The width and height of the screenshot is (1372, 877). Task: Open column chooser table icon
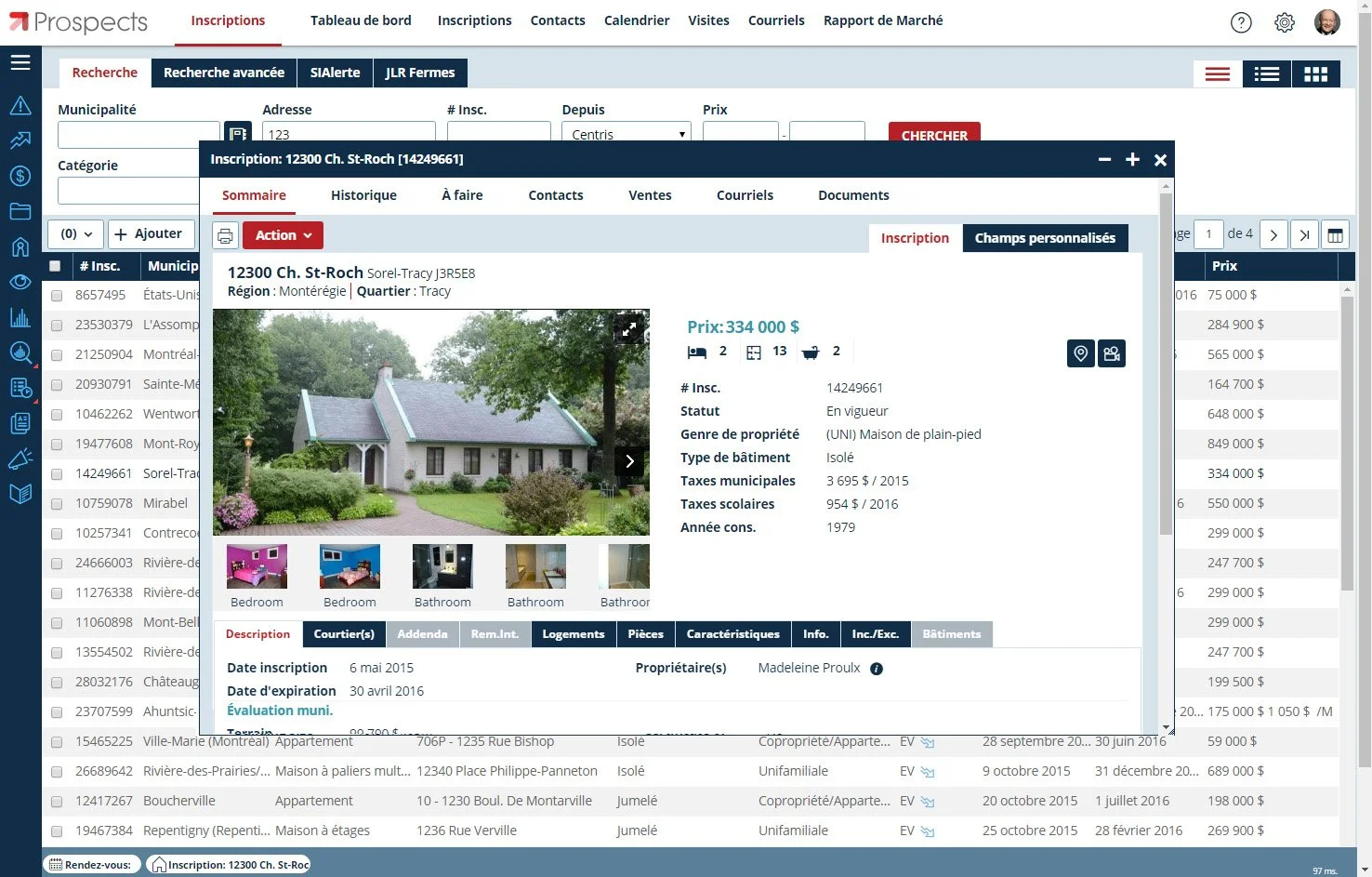[1335, 235]
